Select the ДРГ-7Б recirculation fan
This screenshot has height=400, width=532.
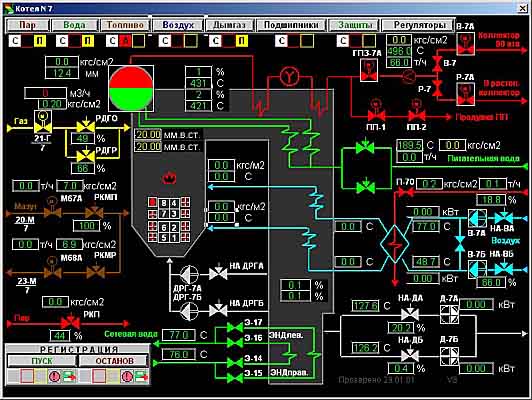[189, 311]
